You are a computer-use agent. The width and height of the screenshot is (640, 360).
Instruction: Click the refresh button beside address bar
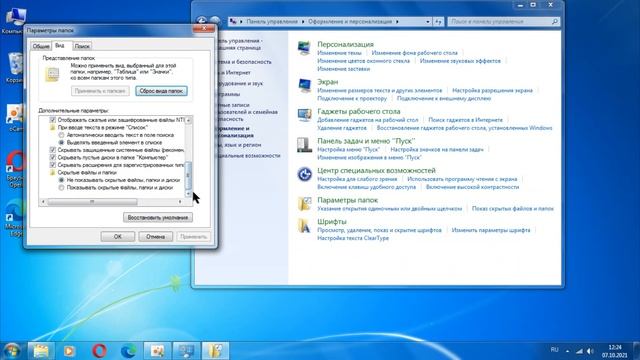point(438,22)
